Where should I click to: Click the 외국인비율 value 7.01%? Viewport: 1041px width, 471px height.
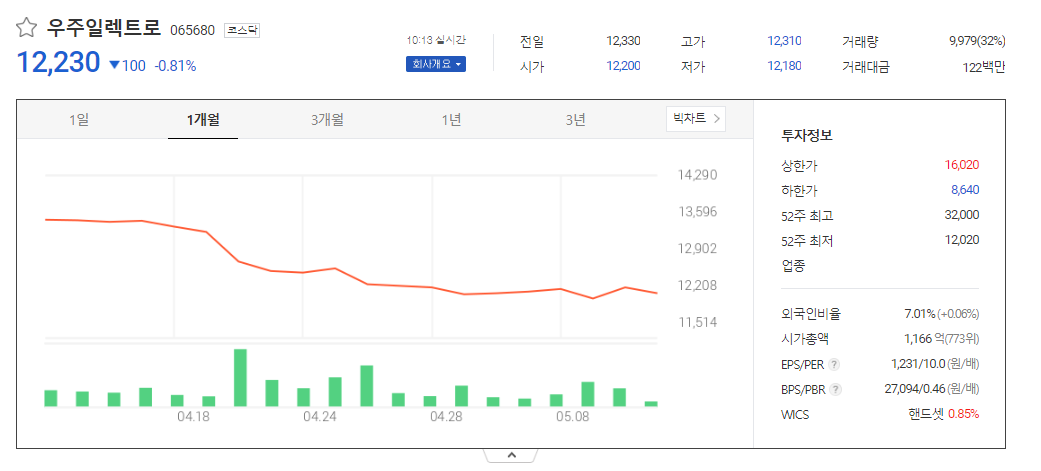coord(918,314)
